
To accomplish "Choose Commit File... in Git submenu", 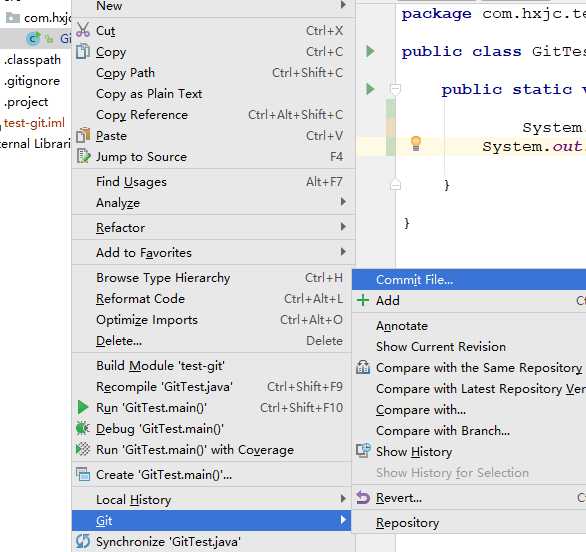I will [469, 280].
